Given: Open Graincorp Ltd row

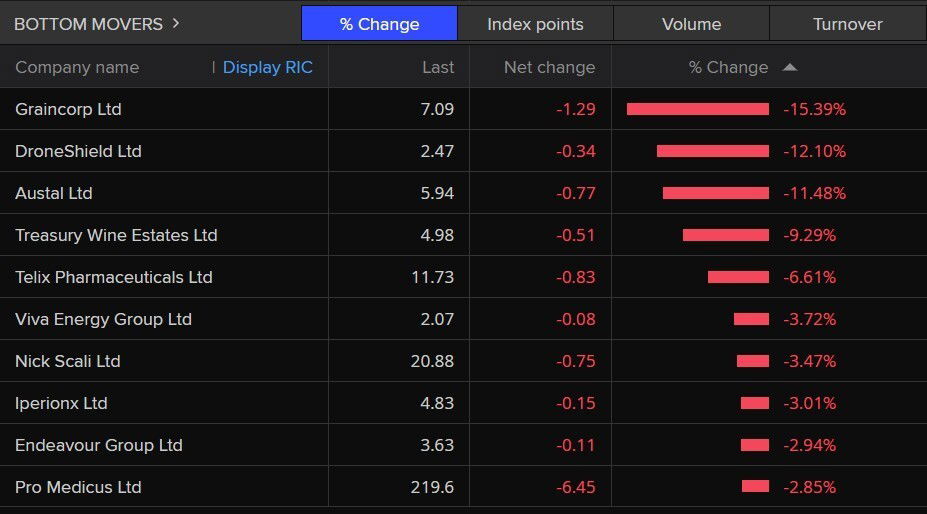Looking at the screenshot, I should tap(68, 109).
